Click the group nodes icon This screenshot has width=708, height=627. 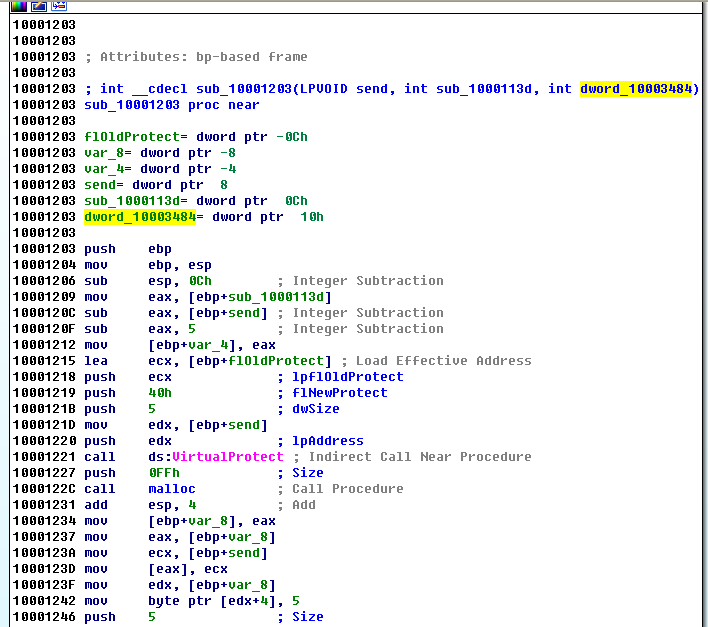coord(59,6)
